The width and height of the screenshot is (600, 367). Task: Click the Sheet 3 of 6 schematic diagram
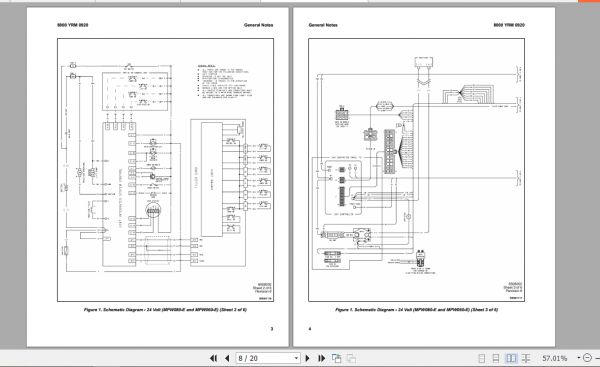(x=416, y=170)
